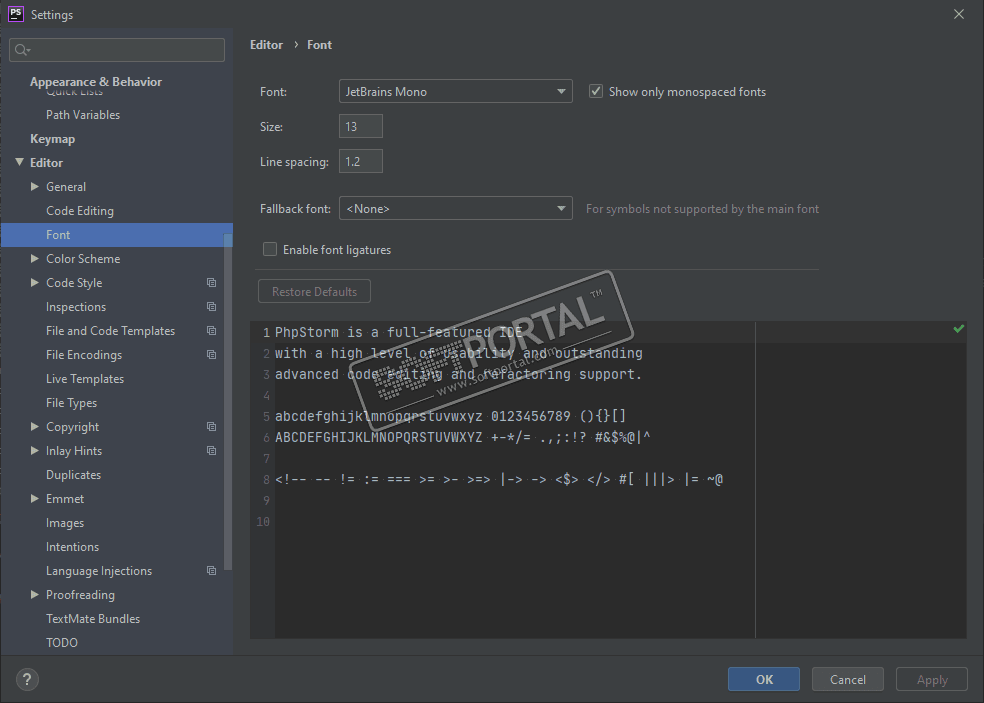Expand the Inlay Hints node
Viewport: 984px width, 703px height.
coord(35,450)
